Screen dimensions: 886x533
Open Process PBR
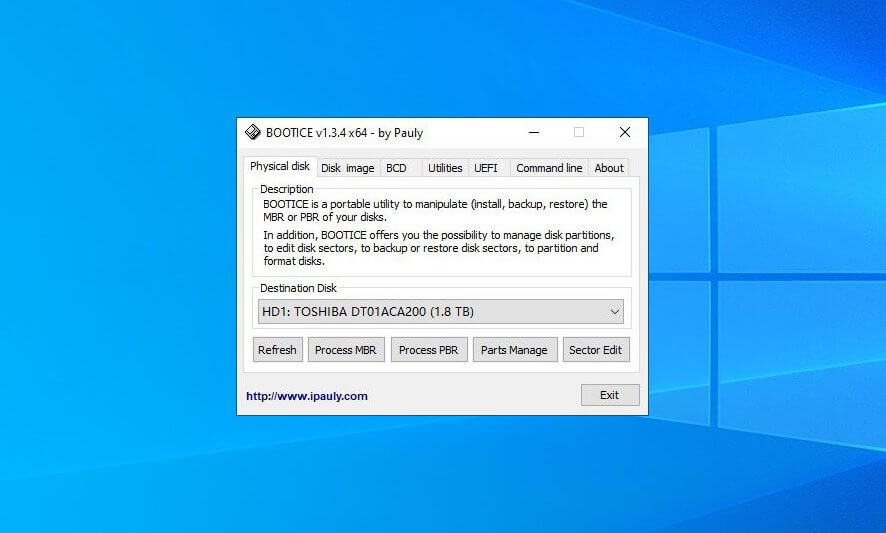[429, 350]
